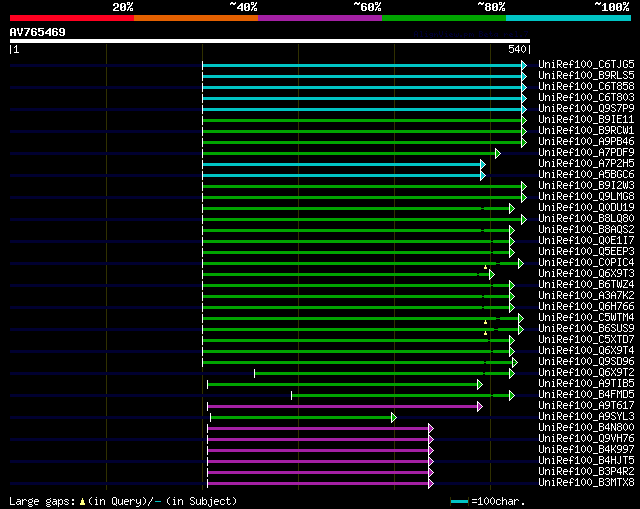Click the cyan alignment bar of UniRef100_B9RLS5

[x=362, y=76]
